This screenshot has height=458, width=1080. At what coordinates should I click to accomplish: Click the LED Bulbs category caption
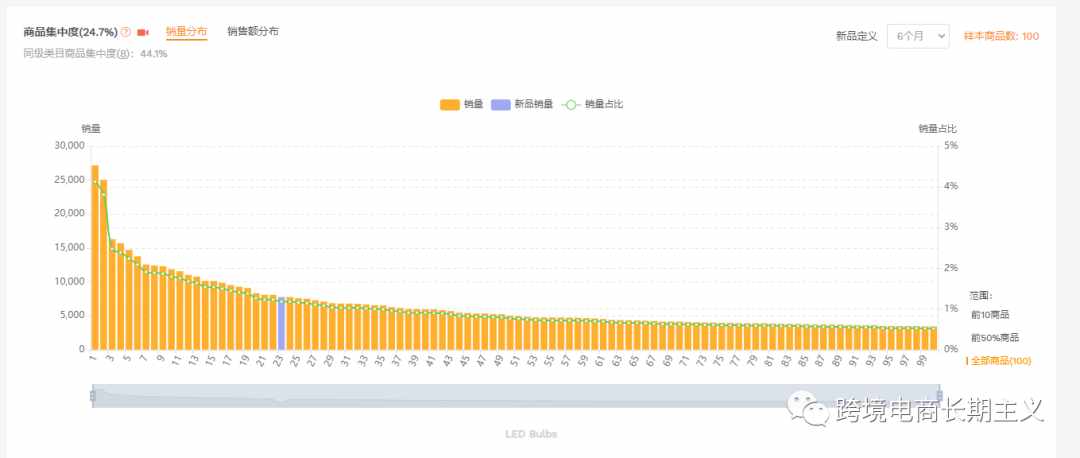click(x=531, y=434)
